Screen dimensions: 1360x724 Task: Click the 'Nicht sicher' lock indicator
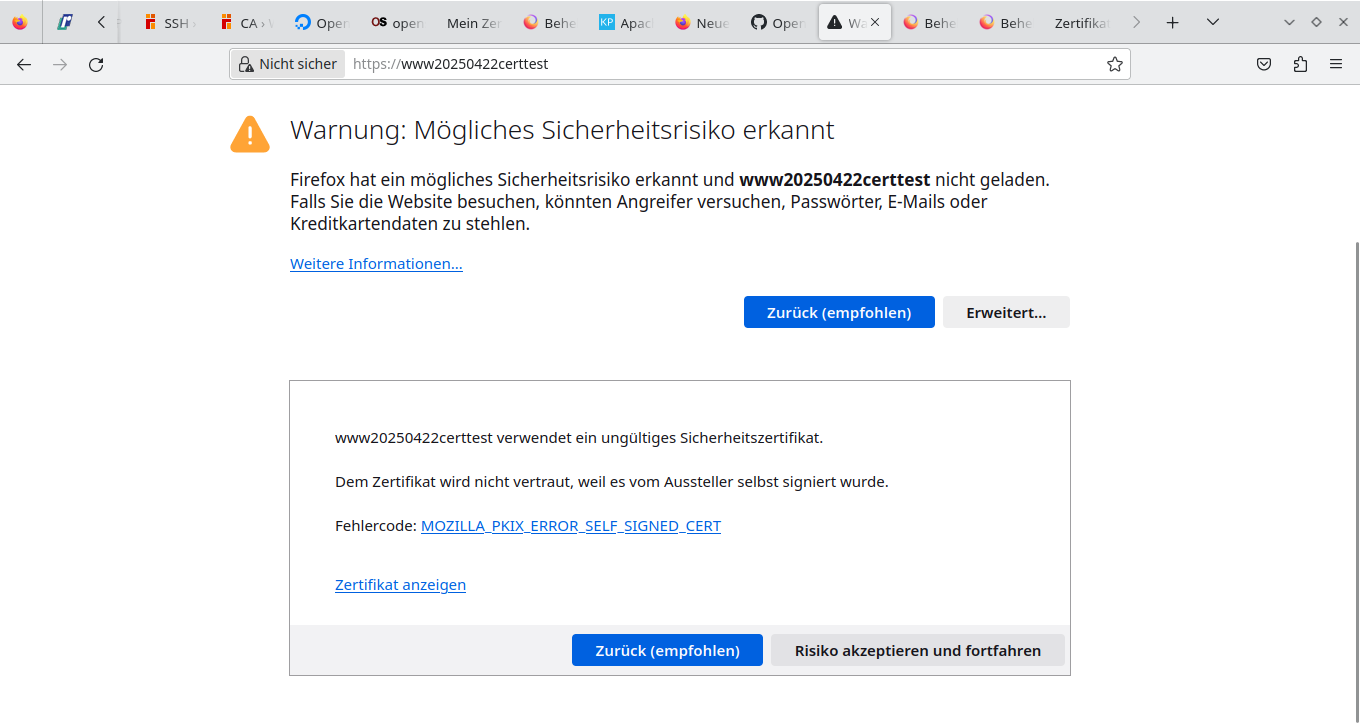coord(288,64)
